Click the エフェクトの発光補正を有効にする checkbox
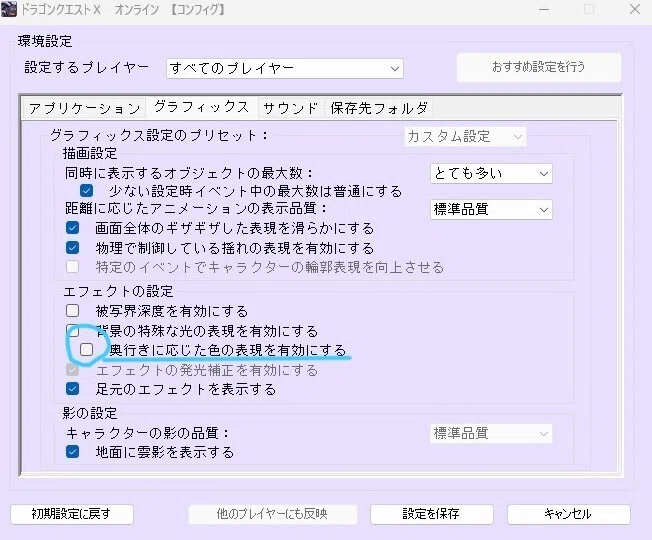The width and height of the screenshot is (652, 540). [72, 370]
